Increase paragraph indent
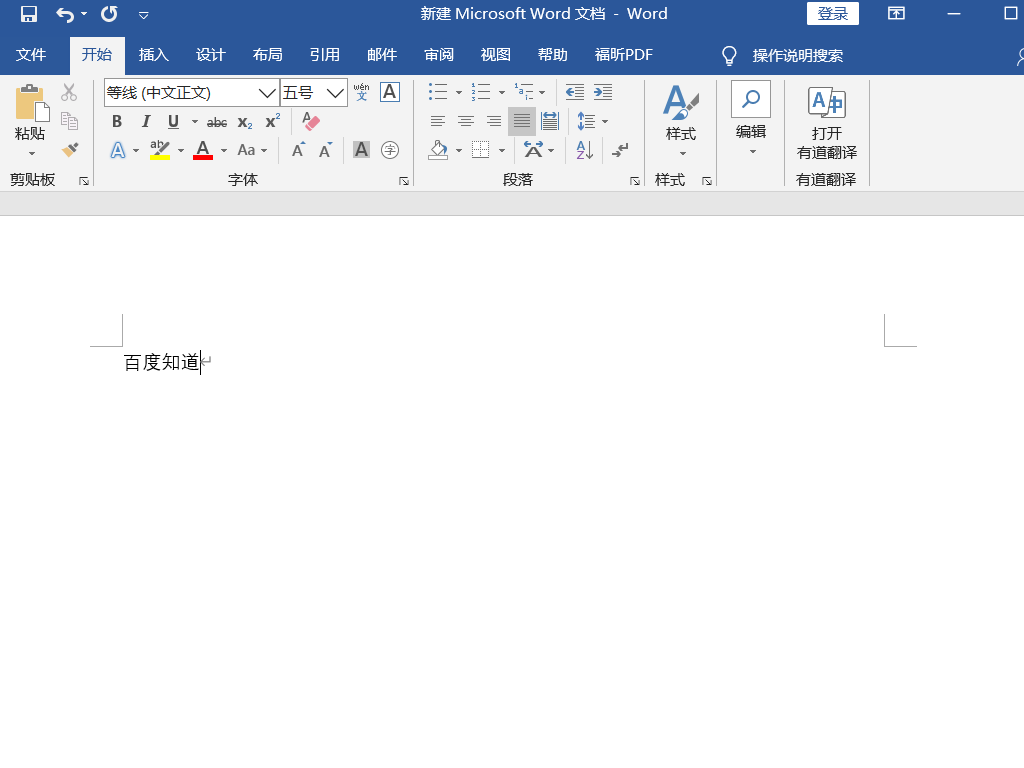This screenshot has width=1024, height=768. [x=602, y=92]
